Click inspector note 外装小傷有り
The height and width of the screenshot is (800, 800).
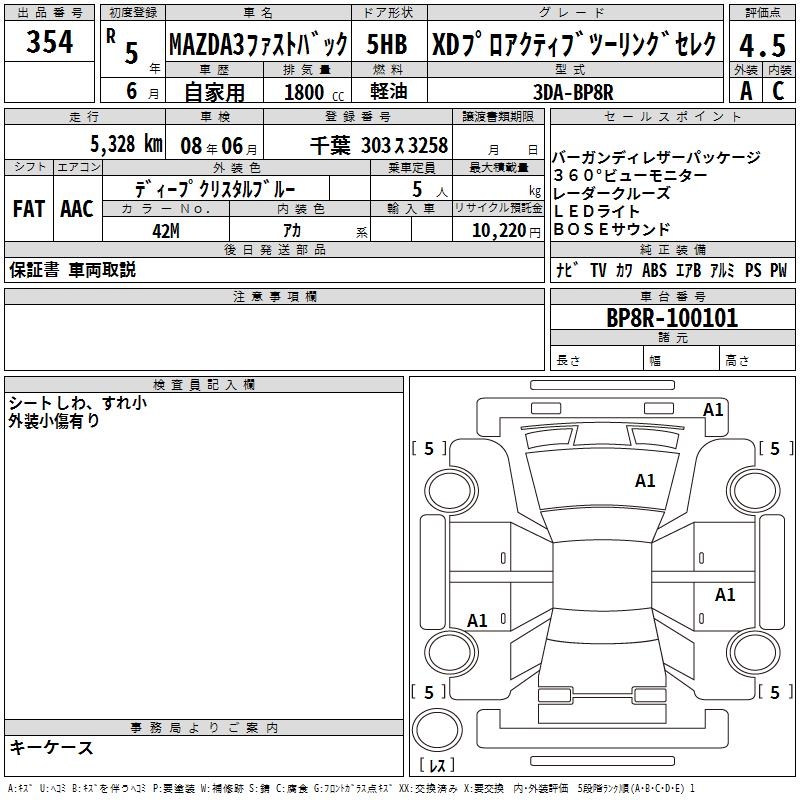point(54,421)
